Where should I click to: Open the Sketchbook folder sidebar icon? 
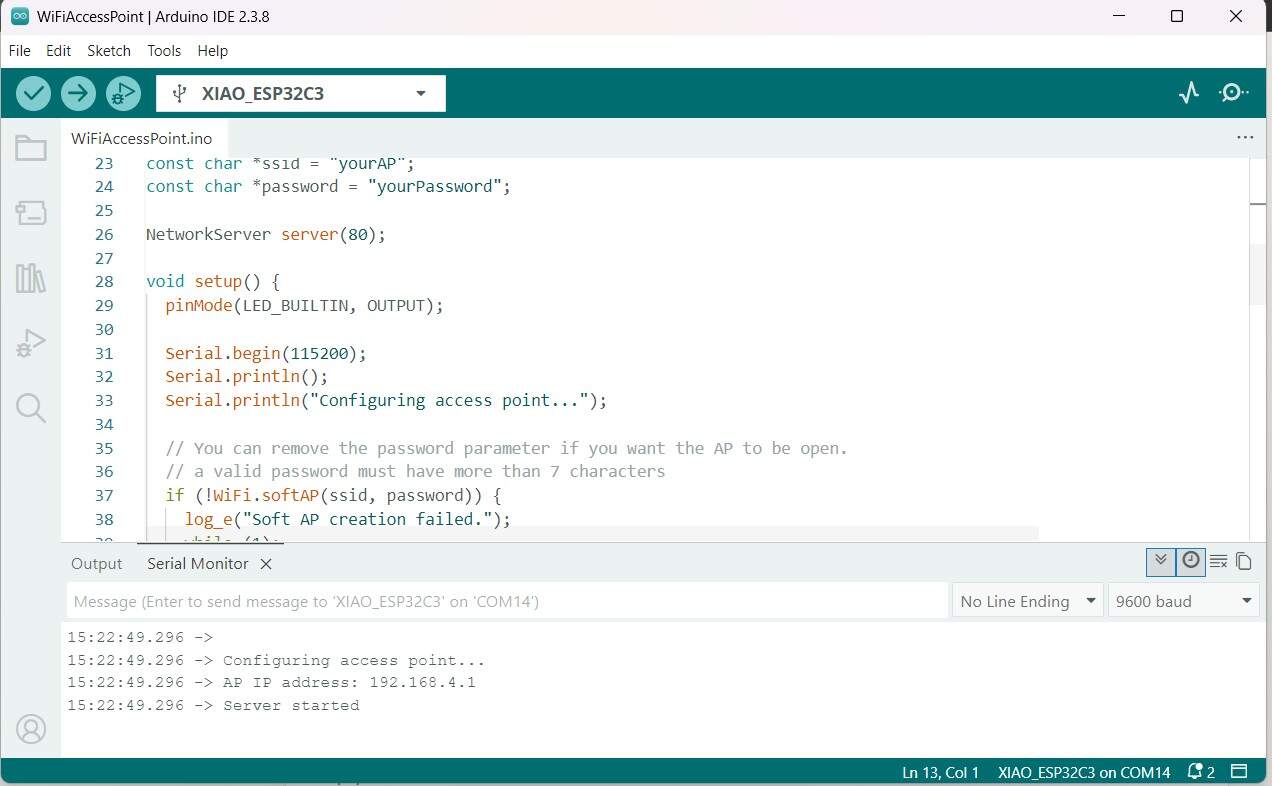31,148
